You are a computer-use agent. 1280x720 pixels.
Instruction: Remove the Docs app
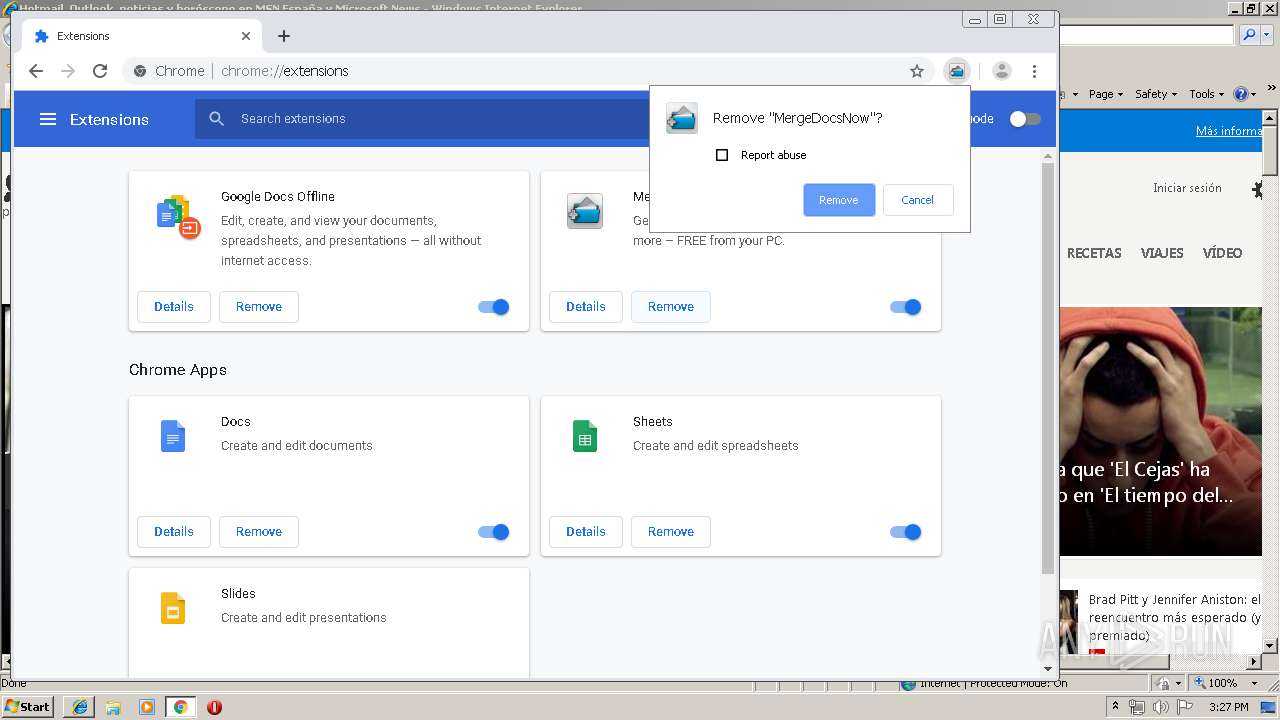tap(259, 532)
